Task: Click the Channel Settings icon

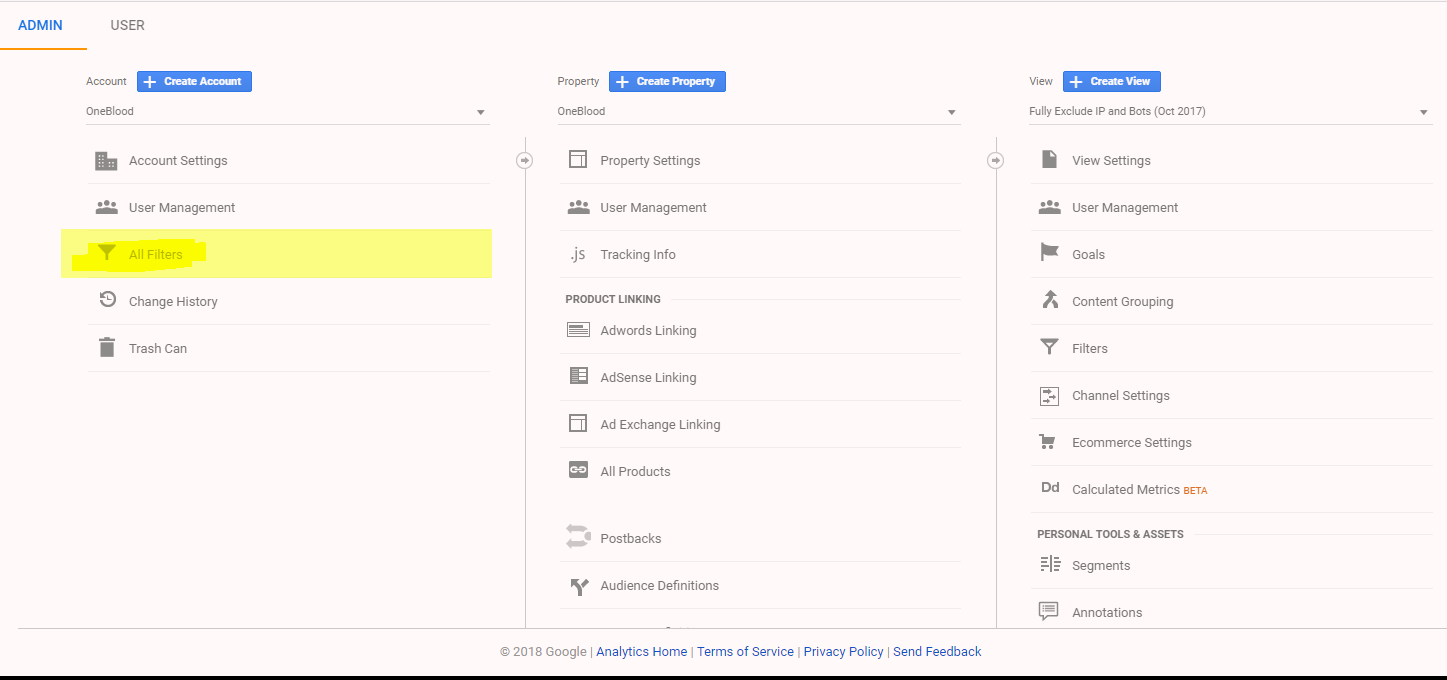Action: 1049,396
